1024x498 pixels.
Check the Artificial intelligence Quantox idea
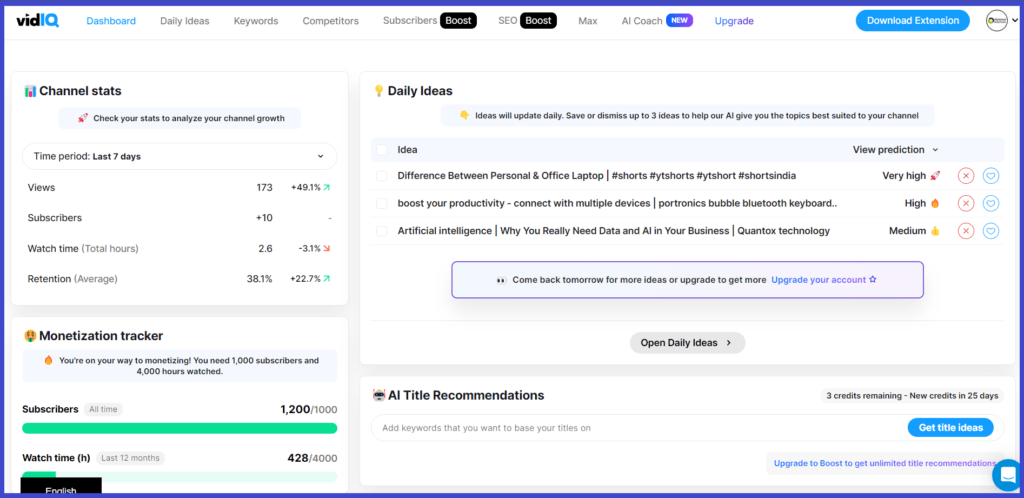382,230
